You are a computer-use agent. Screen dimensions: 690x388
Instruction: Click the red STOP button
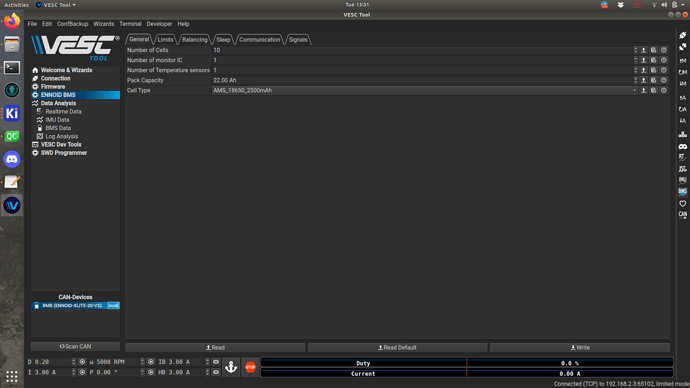(250, 367)
